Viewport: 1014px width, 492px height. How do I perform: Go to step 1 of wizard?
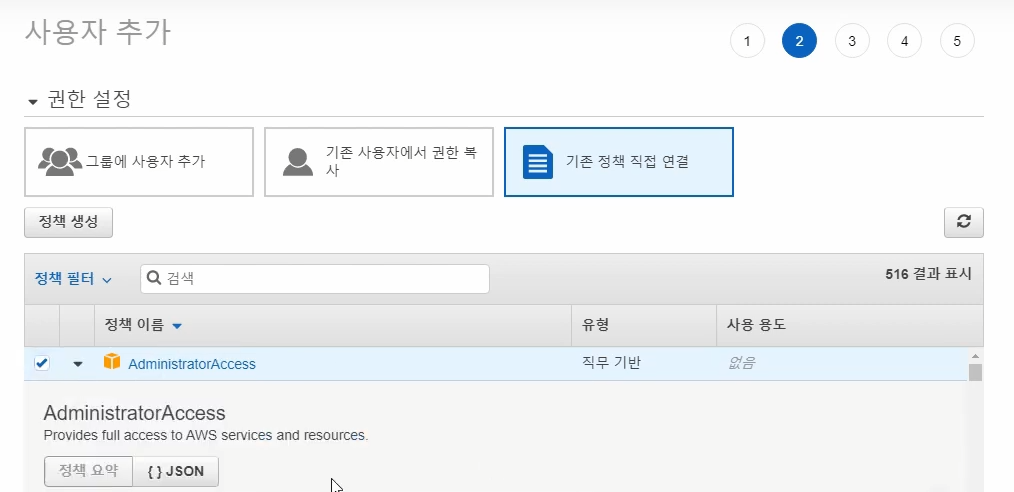pos(747,41)
